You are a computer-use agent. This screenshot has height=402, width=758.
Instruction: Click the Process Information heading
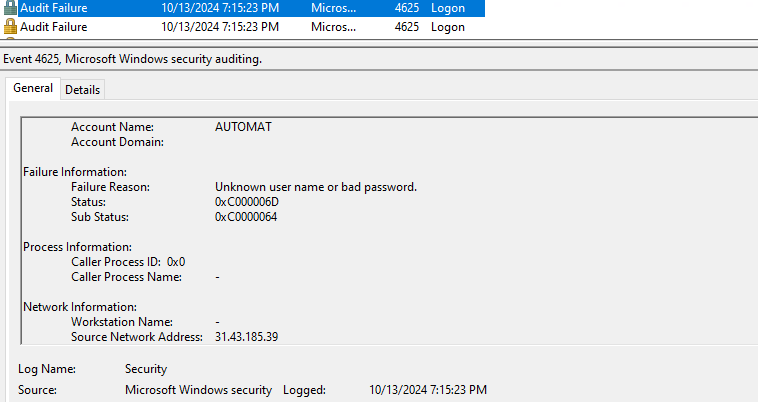[x=77, y=247]
